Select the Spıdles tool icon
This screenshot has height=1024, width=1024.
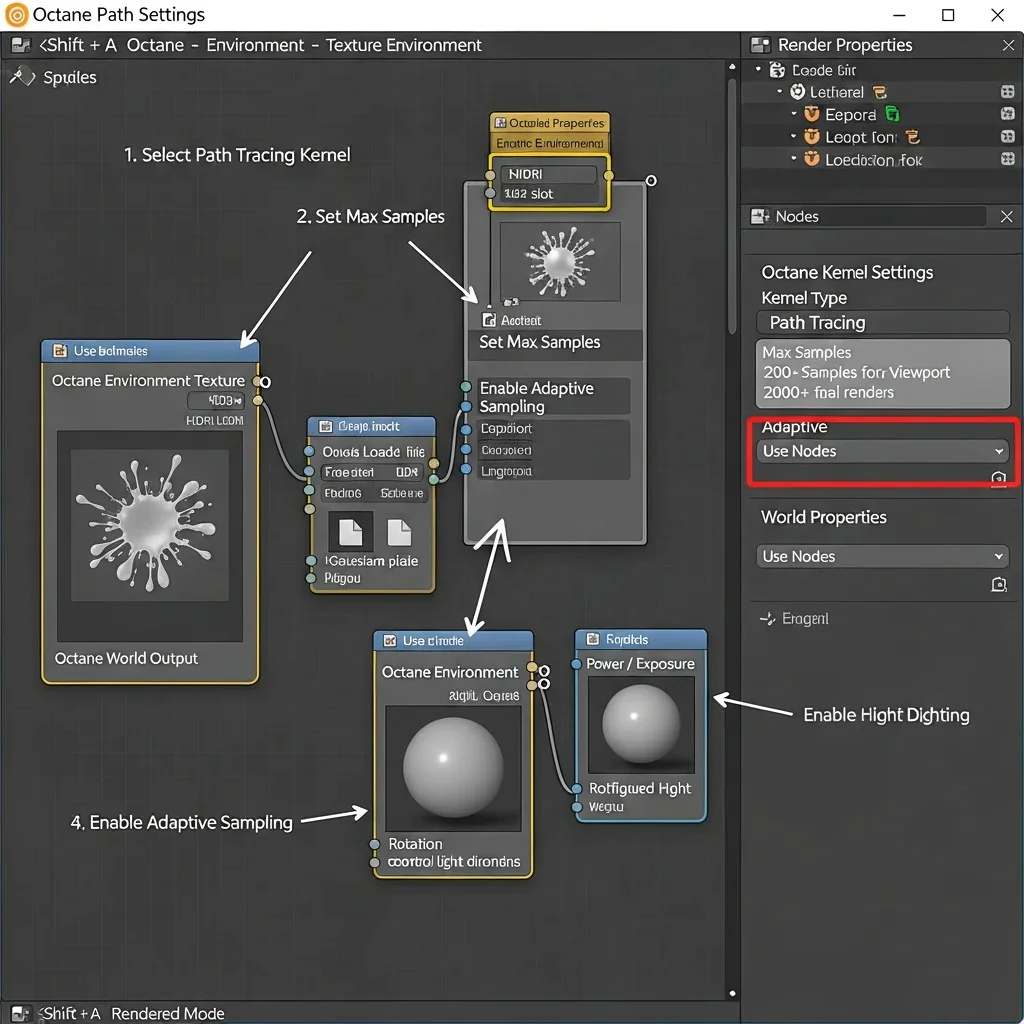[22, 76]
